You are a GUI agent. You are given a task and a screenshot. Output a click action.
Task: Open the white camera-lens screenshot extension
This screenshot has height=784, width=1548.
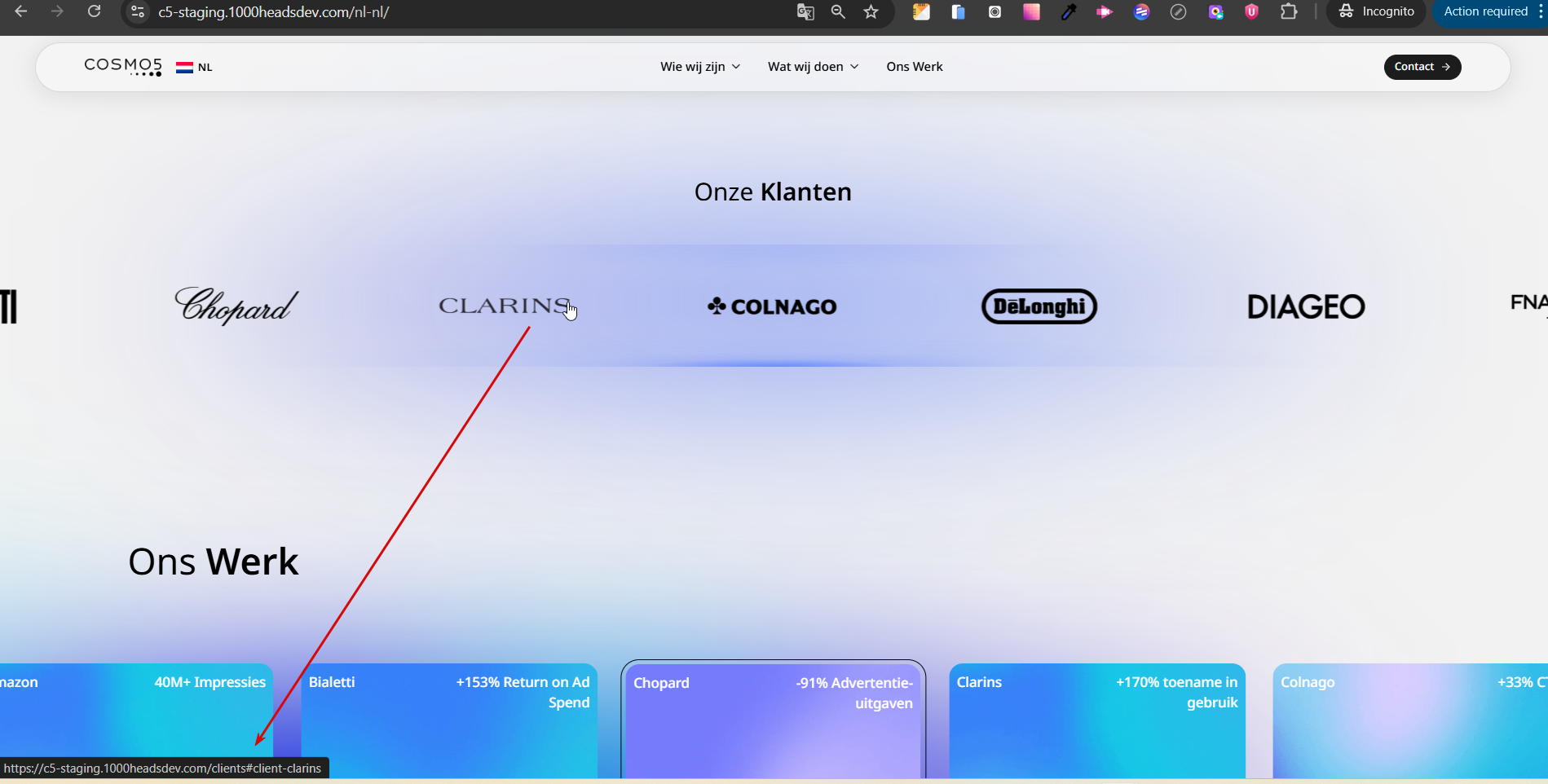coord(995,12)
